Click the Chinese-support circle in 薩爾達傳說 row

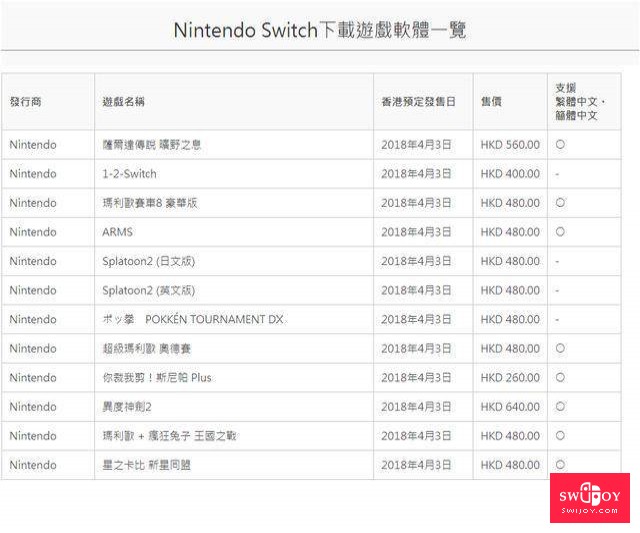coord(560,144)
